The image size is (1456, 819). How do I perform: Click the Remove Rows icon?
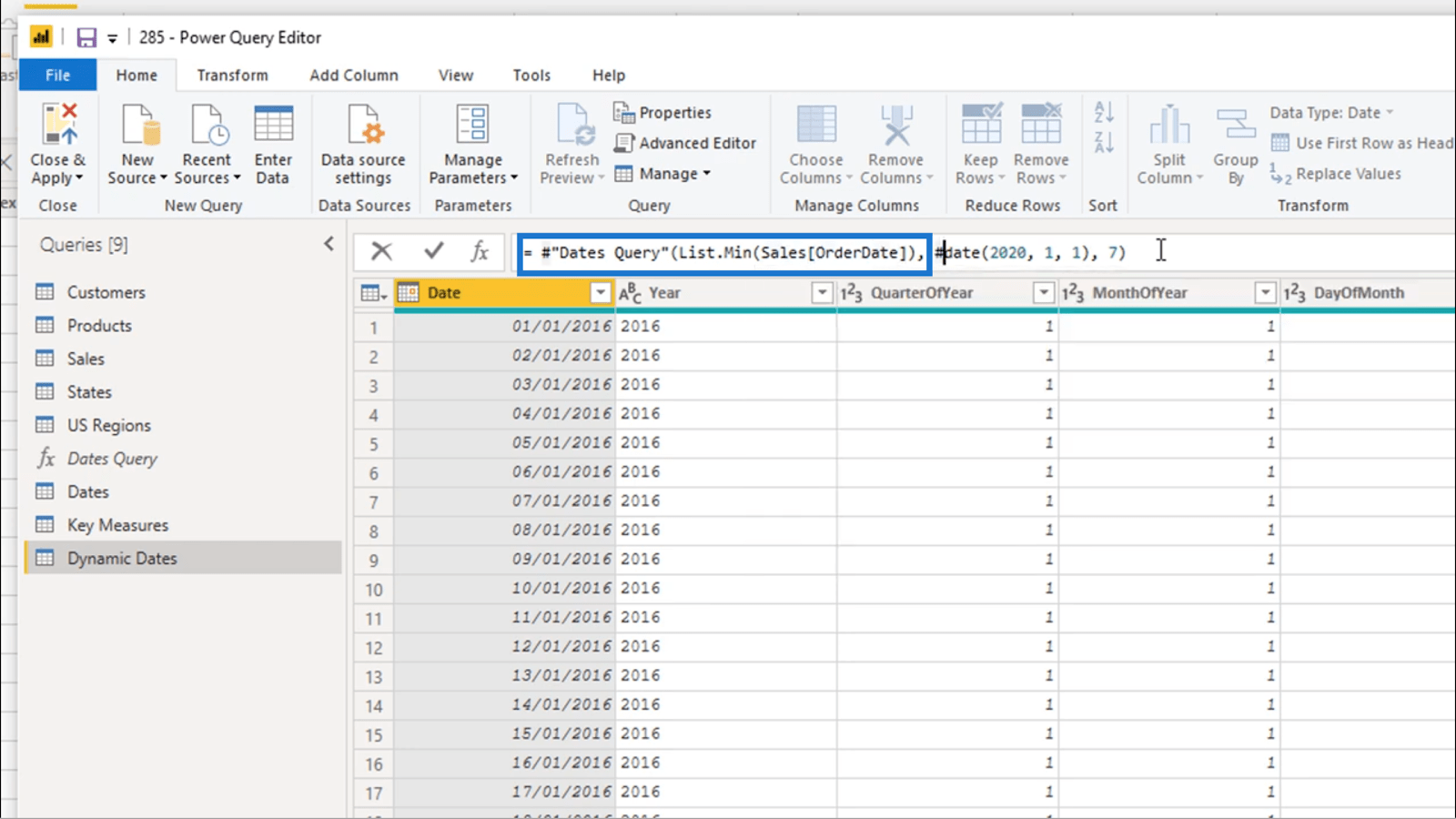[x=1041, y=125]
